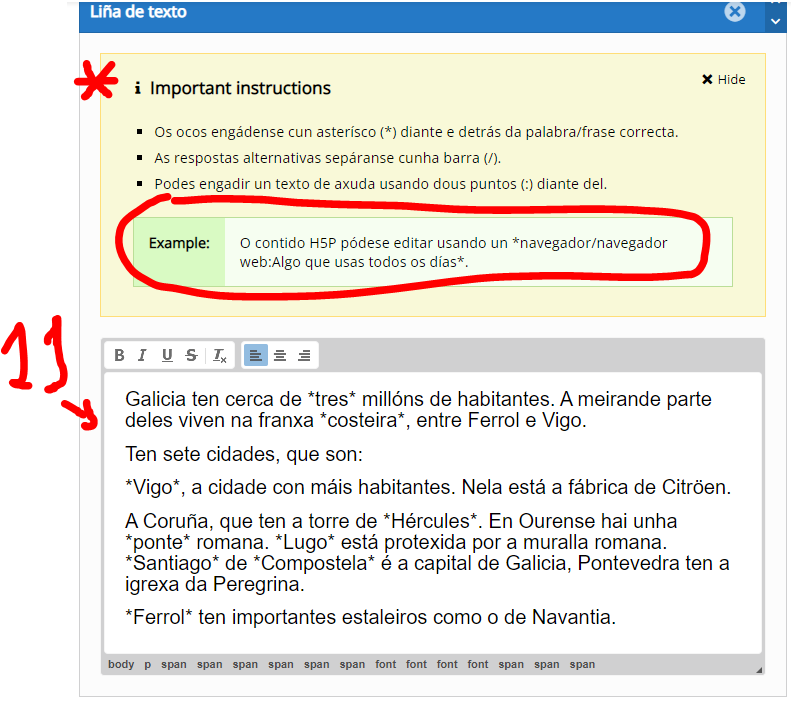Click the info icon beside Important instructions
The image size is (791, 703).
pos(138,89)
